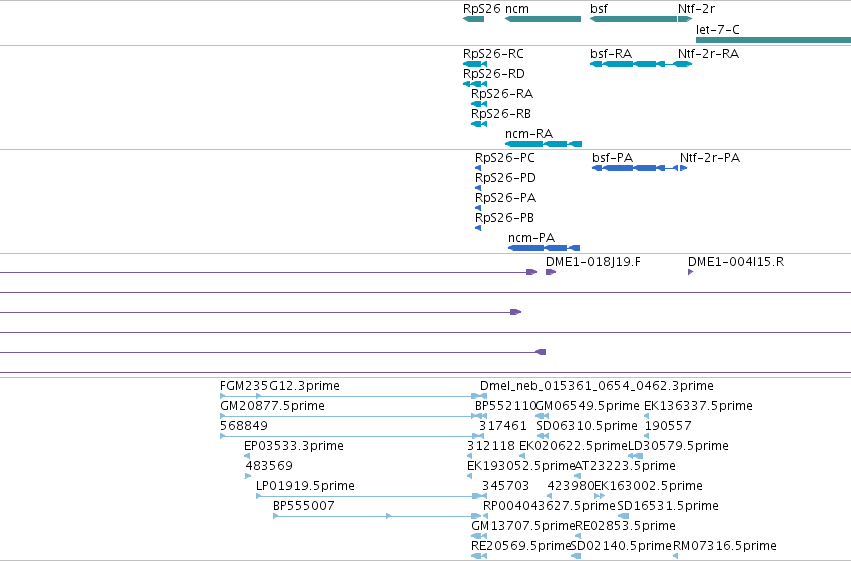The height and width of the screenshot is (561, 851).
Task: Open the 190557 EST label
Action: tap(668, 426)
